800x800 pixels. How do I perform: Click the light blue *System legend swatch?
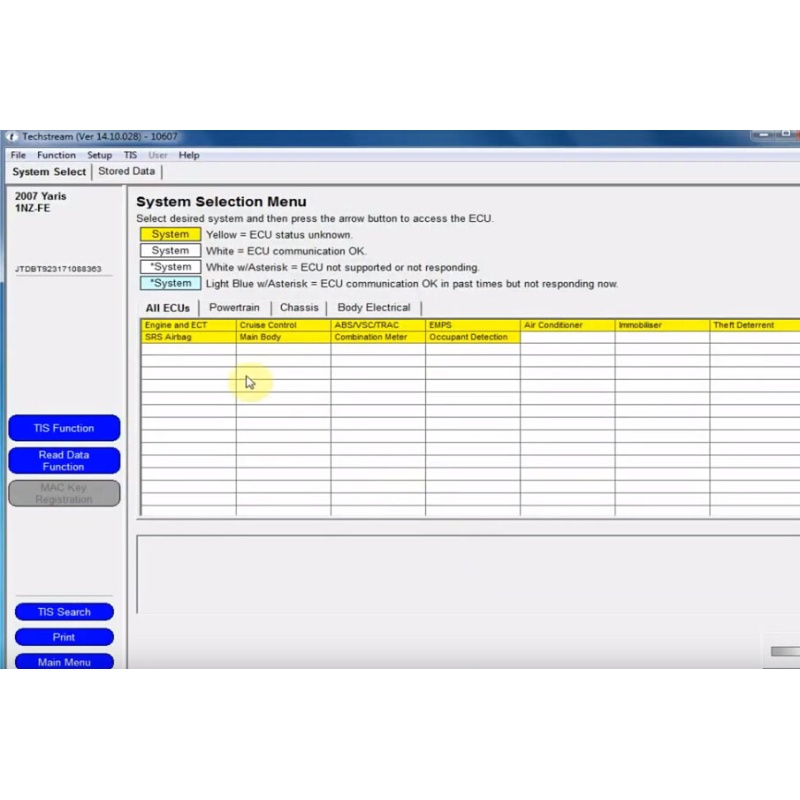coord(170,283)
